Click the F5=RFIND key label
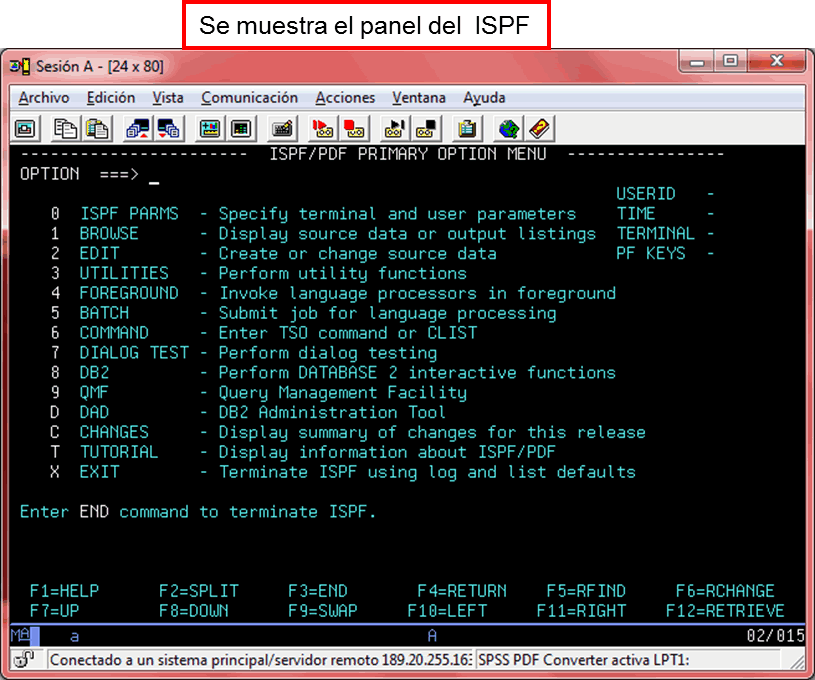This screenshot has height=680, width=815. 586,591
